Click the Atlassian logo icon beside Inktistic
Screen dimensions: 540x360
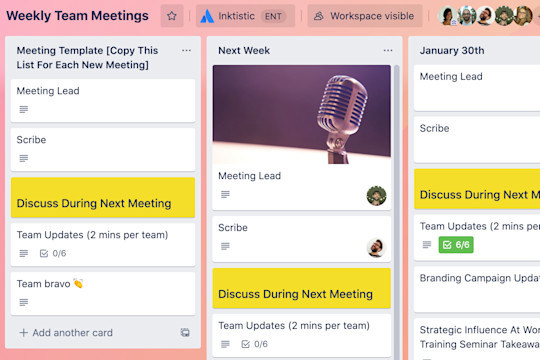click(207, 16)
